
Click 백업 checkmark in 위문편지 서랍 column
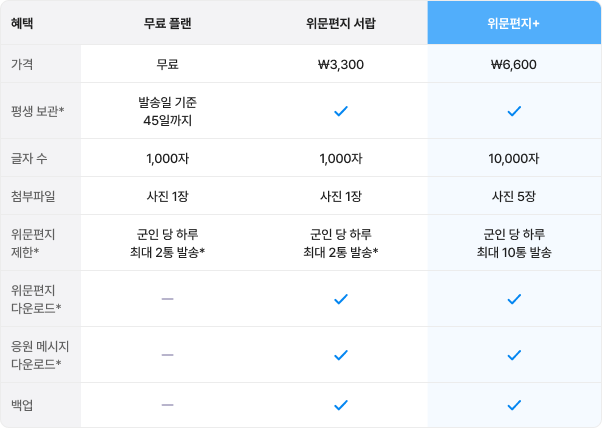pos(341,405)
